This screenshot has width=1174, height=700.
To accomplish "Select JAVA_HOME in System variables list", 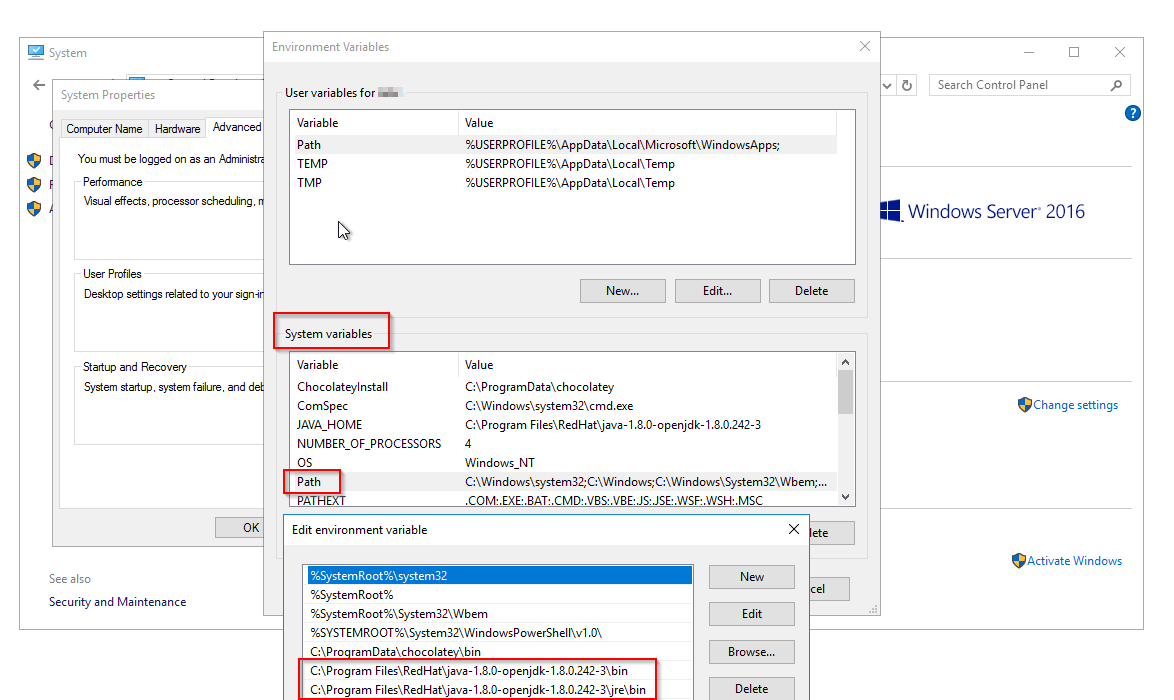I will coord(329,425).
